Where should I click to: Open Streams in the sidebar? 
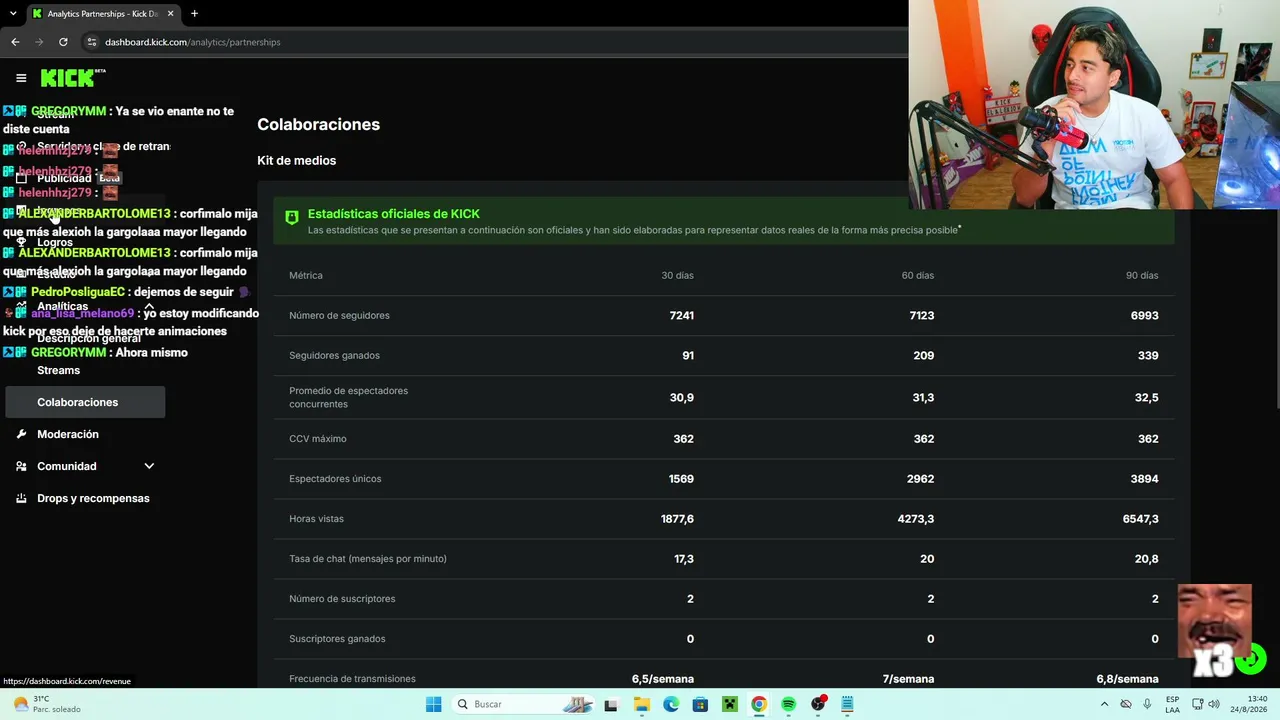[x=58, y=370]
